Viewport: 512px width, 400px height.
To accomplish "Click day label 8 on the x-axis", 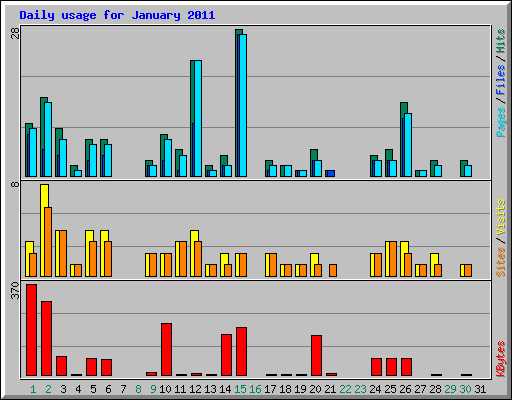I will (138, 389).
